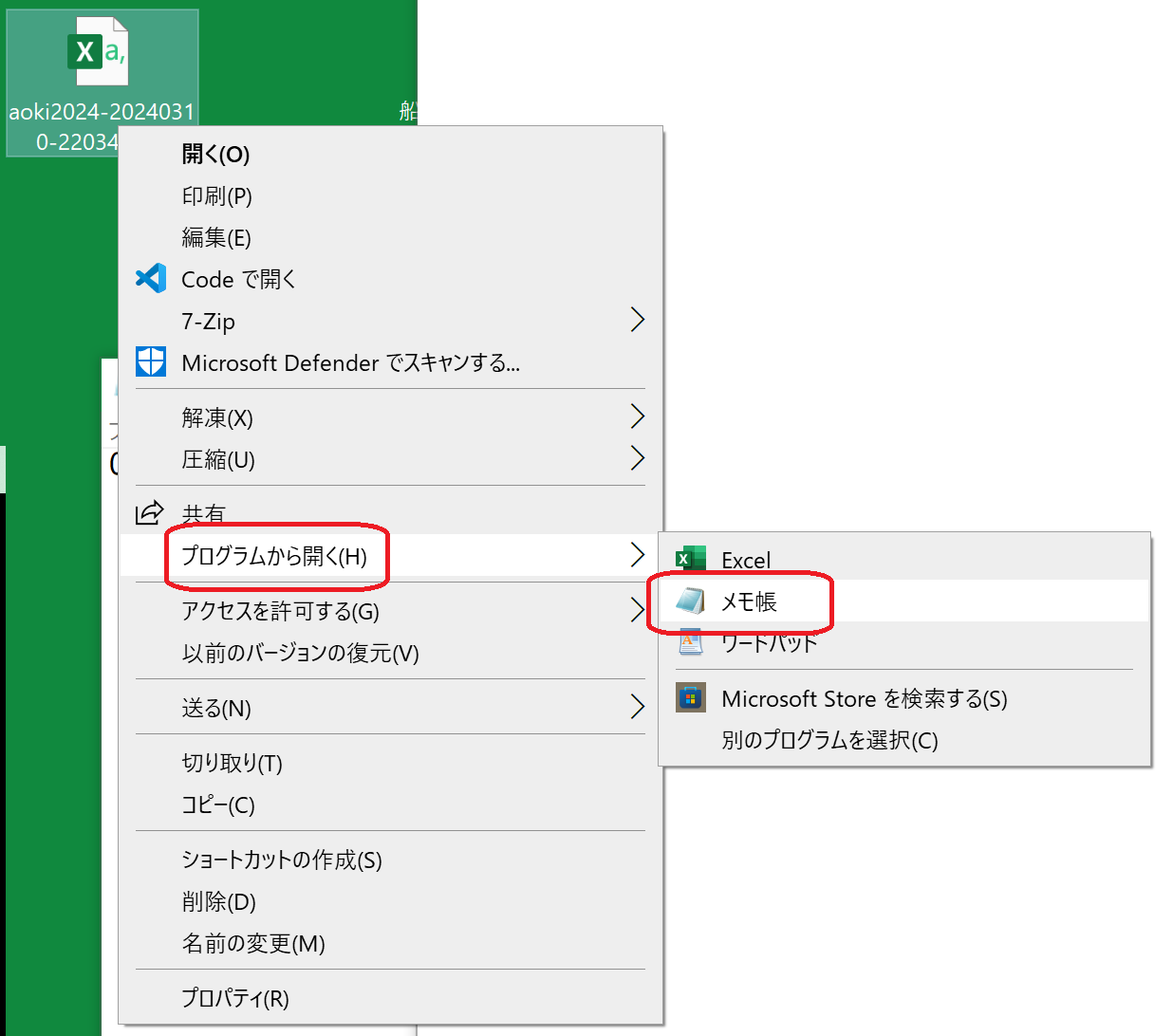Viewport: 1173px width, 1036px height.
Task: Click the Visual Studio Code icon beside Code で開く
Action: click(x=150, y=279)
